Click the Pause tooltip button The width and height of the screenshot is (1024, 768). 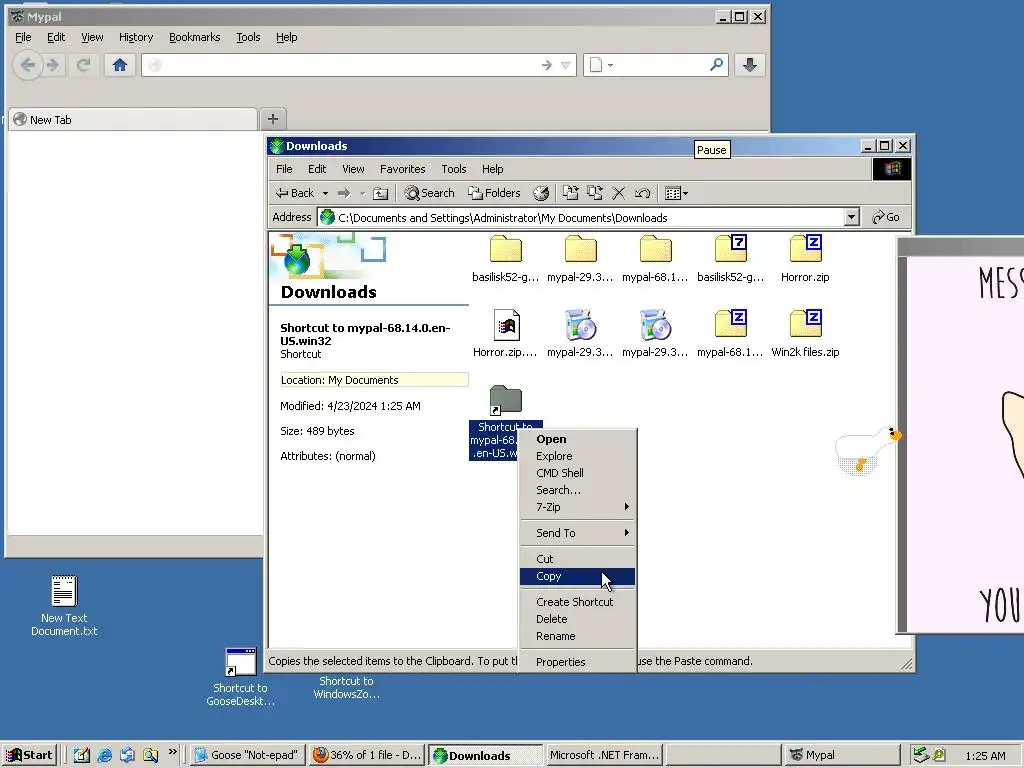click(x=711, y=150)
